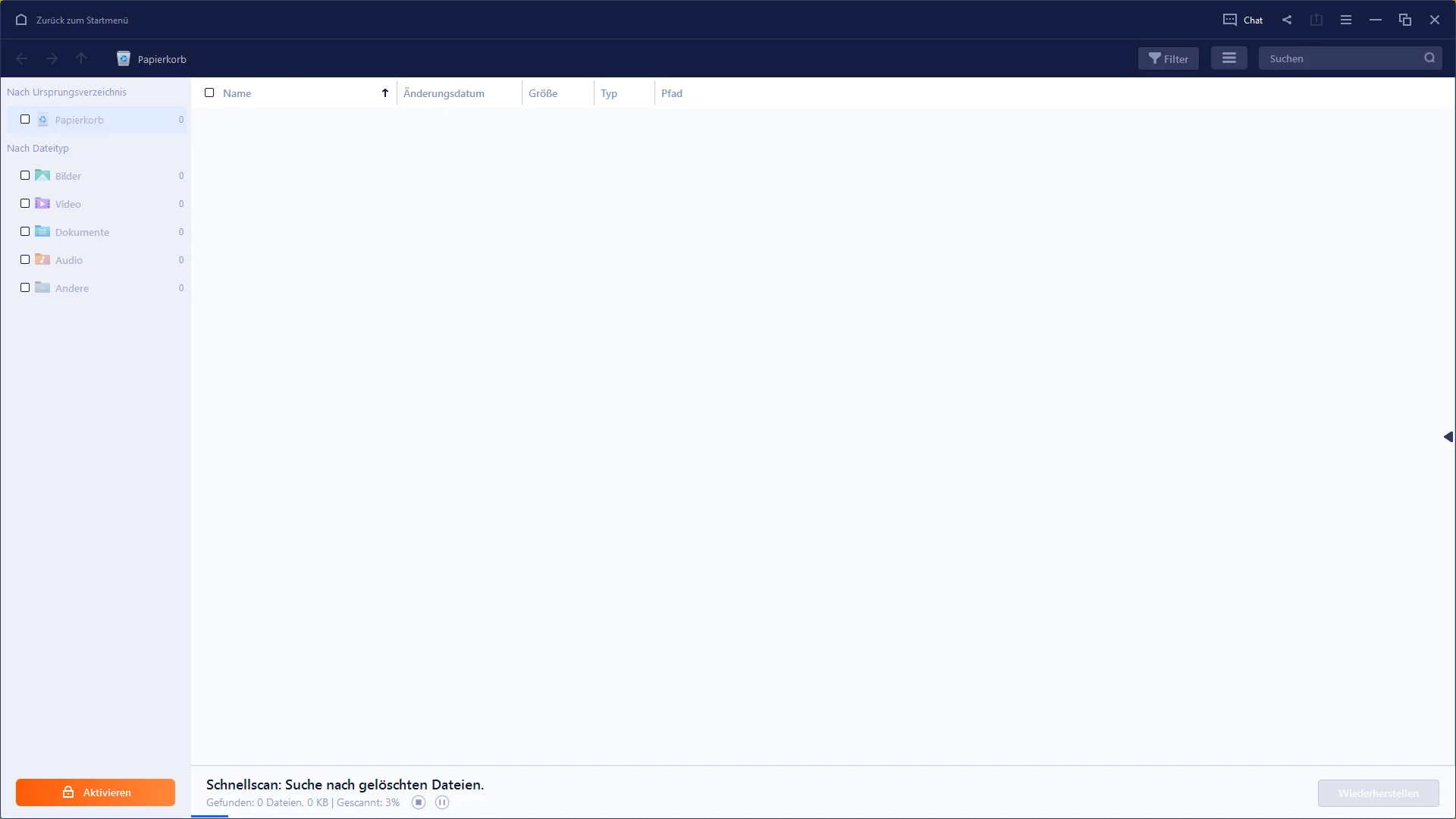Click Nach Ursprungsverzeichnis section header

tap(67, 92)
